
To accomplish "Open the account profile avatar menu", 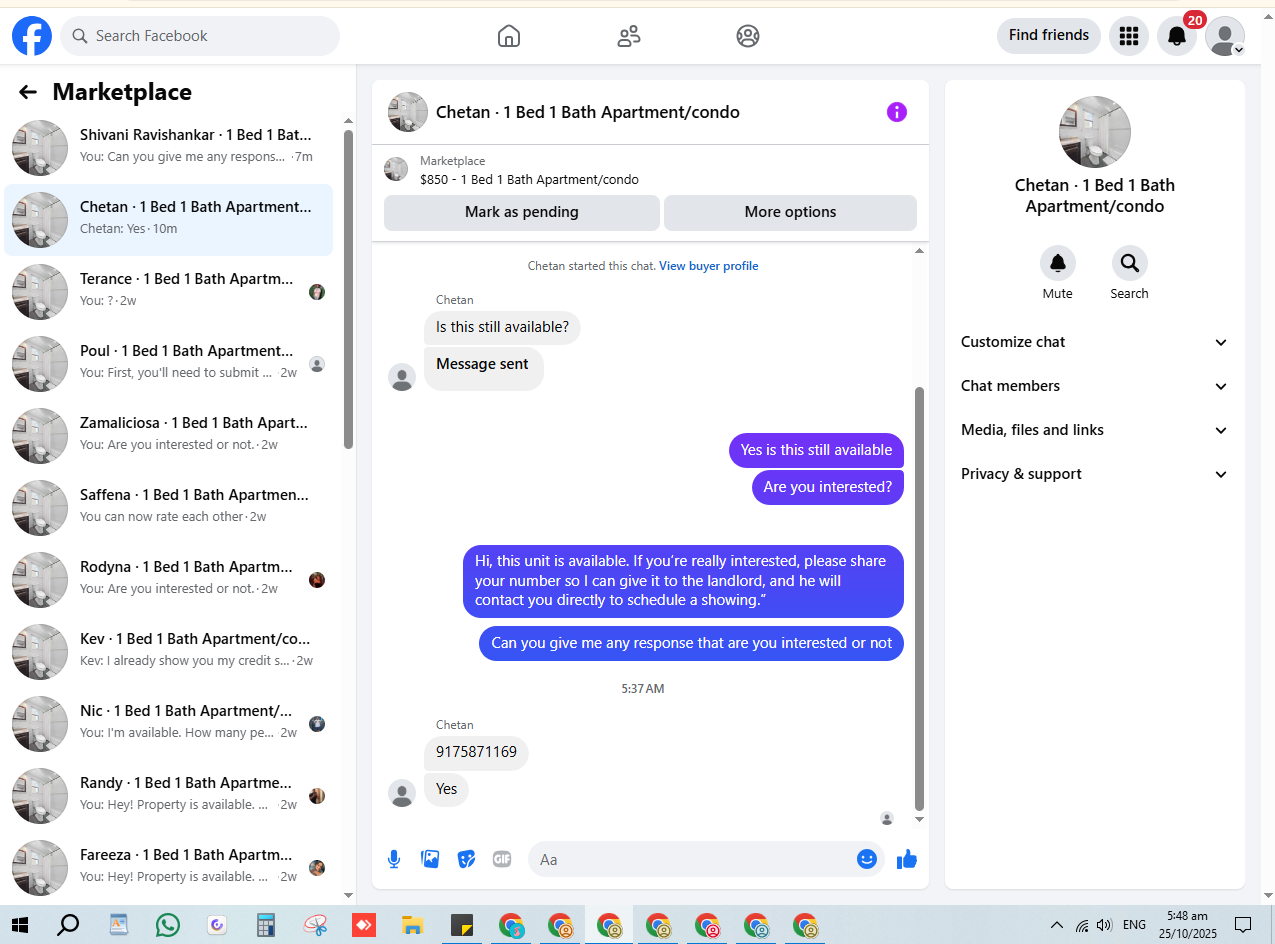I will [1225, 36].
